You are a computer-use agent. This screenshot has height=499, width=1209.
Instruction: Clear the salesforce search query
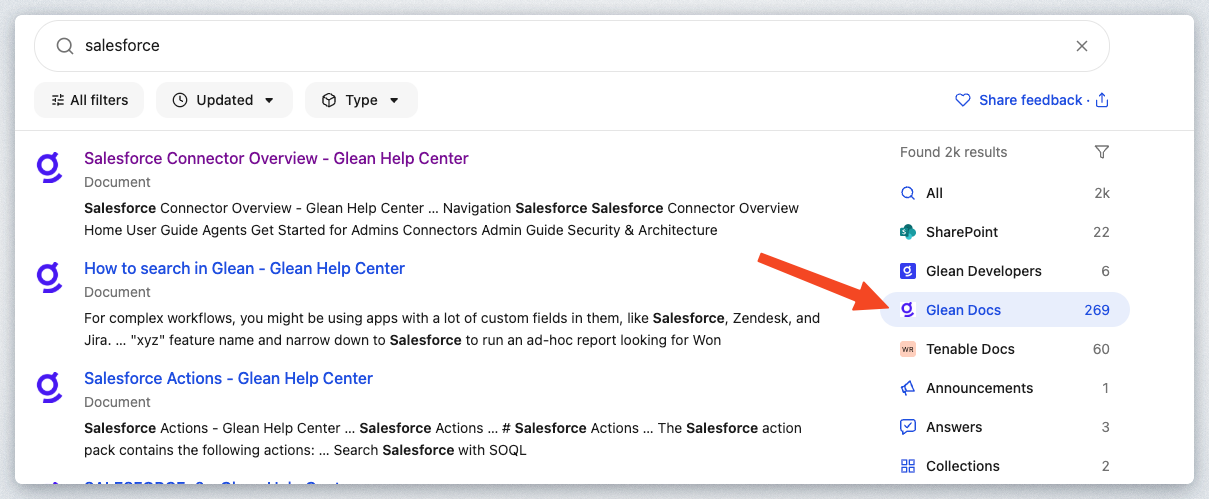[x=1081, y=46]
